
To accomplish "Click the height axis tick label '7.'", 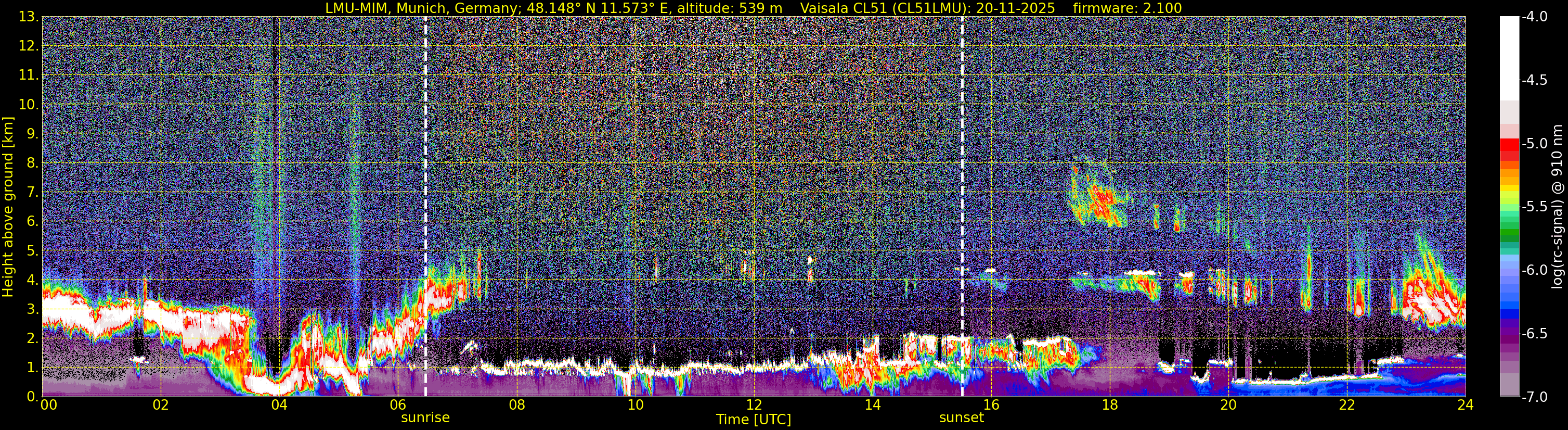I will coord(33,192).
